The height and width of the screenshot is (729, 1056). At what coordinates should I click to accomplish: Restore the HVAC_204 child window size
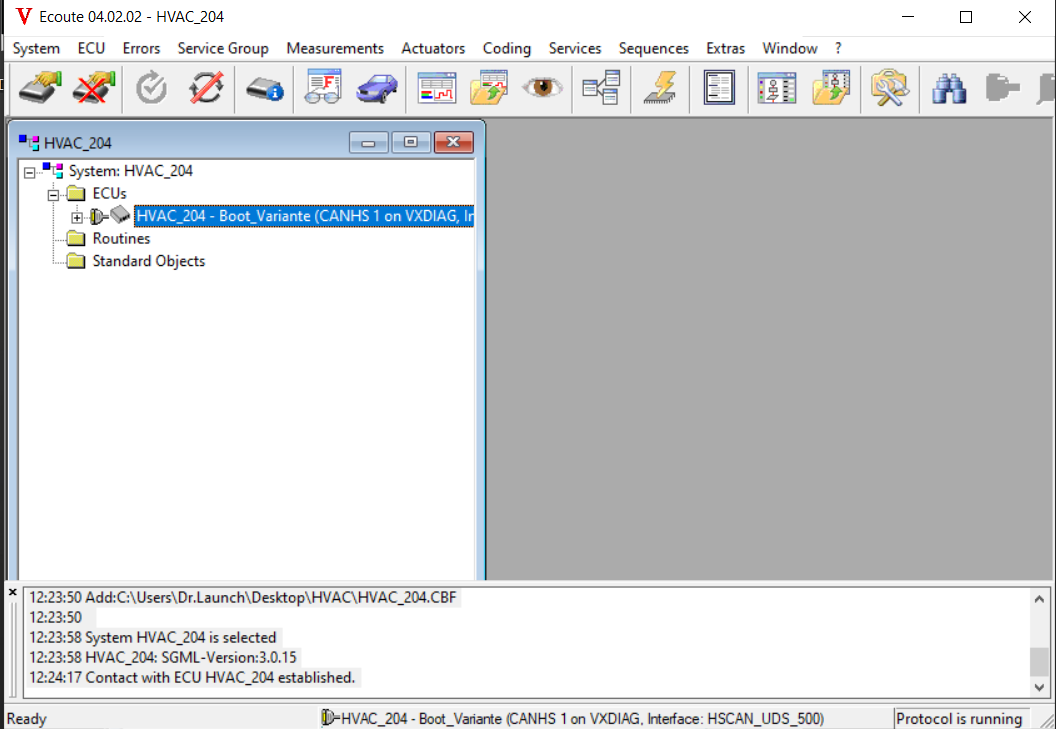click(x=410, y=142)
